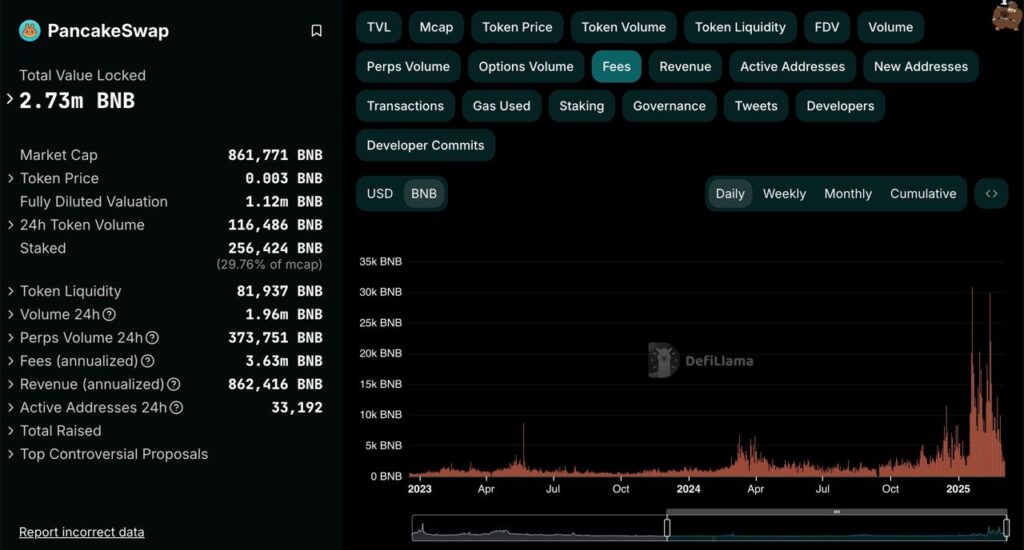Toggle the FDV chart metric
Image resolution: width=1024 pixels, height=550 pixels.
click(827, 27)
